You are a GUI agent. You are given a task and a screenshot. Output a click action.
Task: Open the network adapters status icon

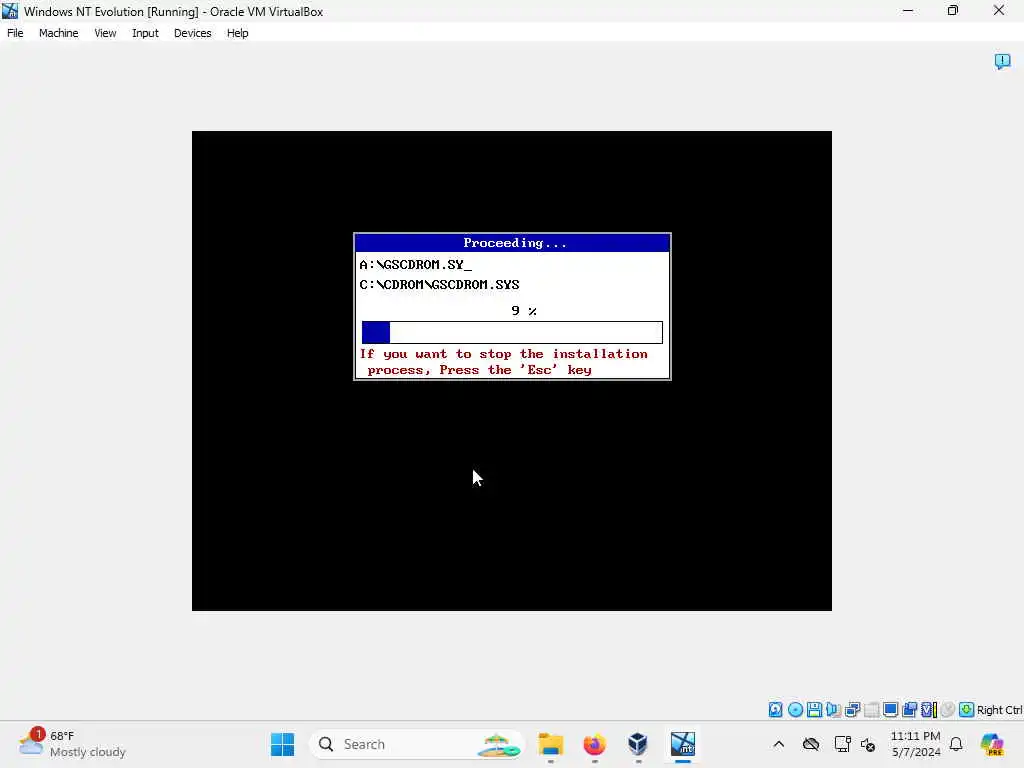click(852, 710)
